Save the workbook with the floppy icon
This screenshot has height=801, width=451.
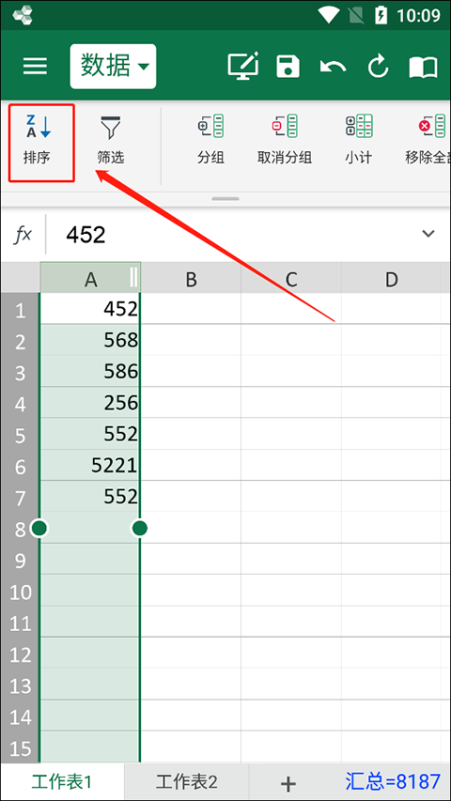(x=288, y=66)
